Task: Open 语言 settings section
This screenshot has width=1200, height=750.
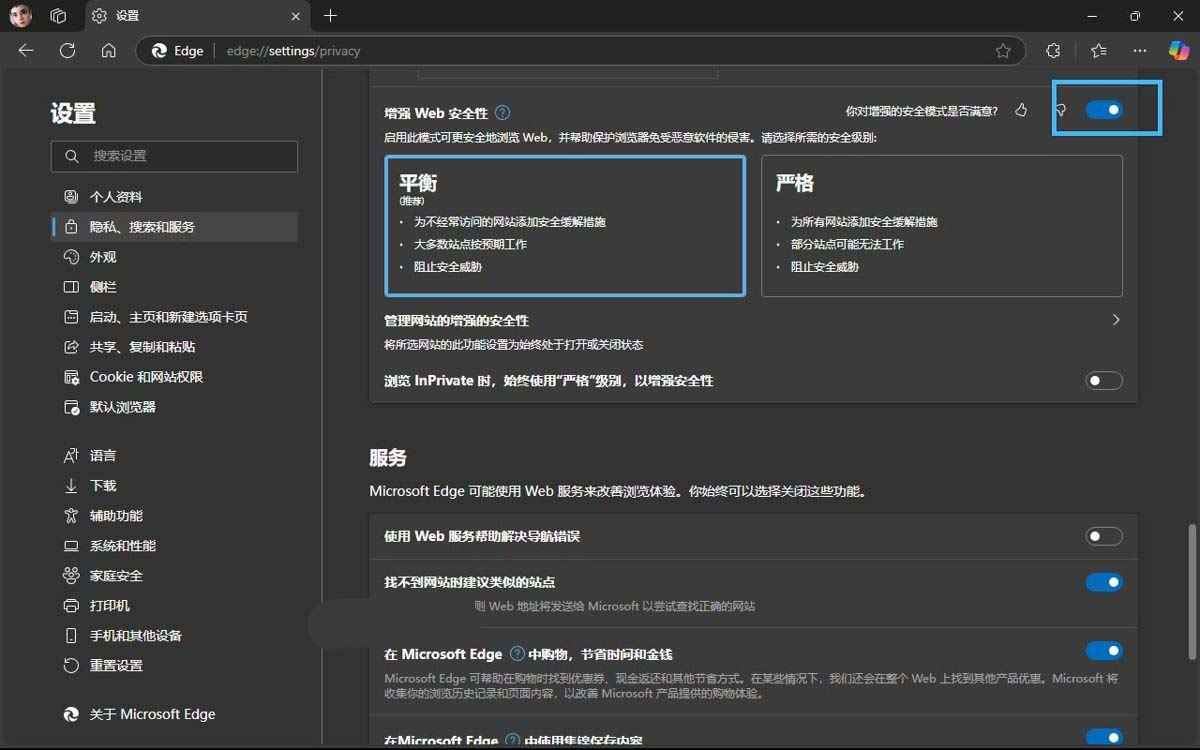Action: pyautogui.click(x=175, y=455)
